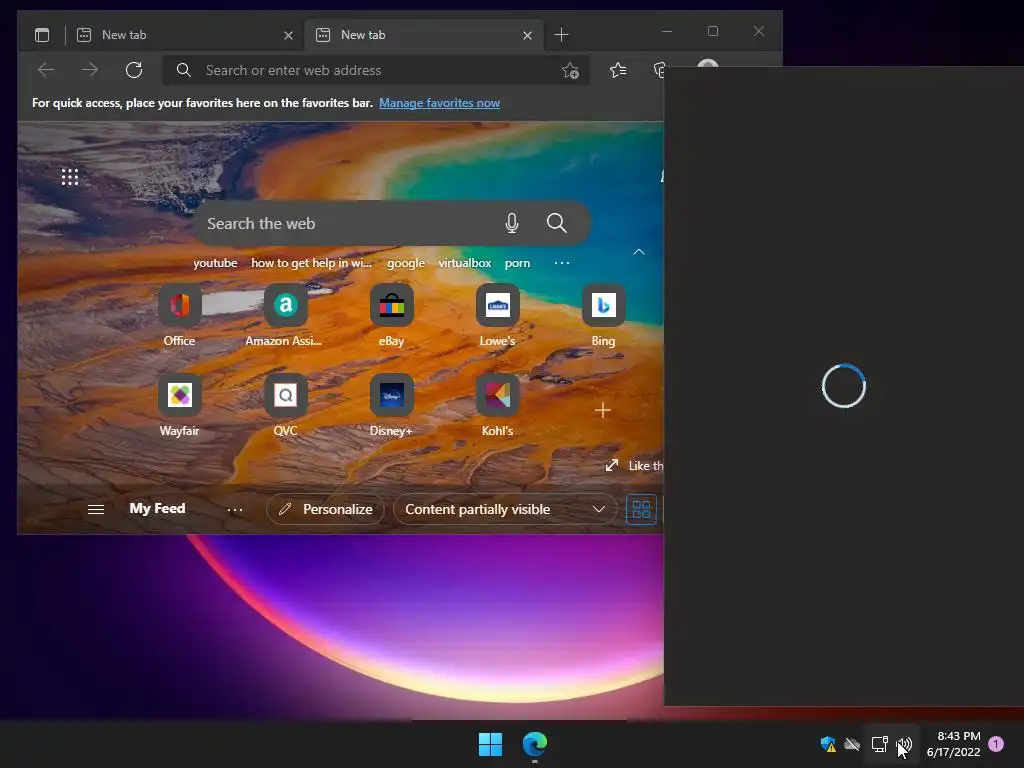Image resolution: width=1024 pixels, height=768 pixels.
Task: Open the network status tray icon
Action: pyautogui.click(x=880, y=744)
